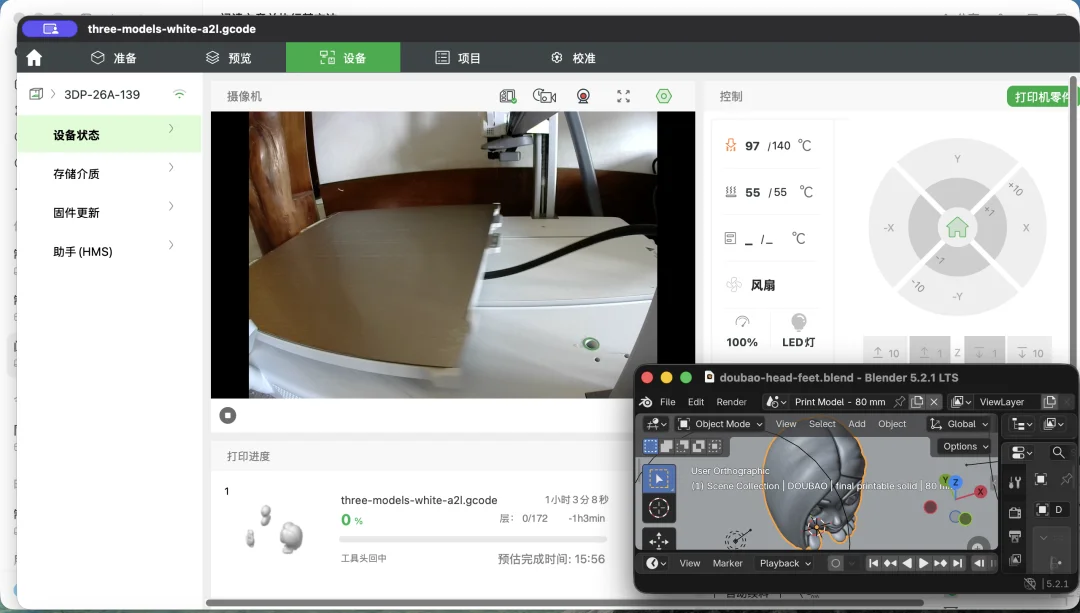Image resolution: width=1080 pixels, height=613 pixels.
Task: Click the 打印机零件 green button
Action: [1040, 97]
